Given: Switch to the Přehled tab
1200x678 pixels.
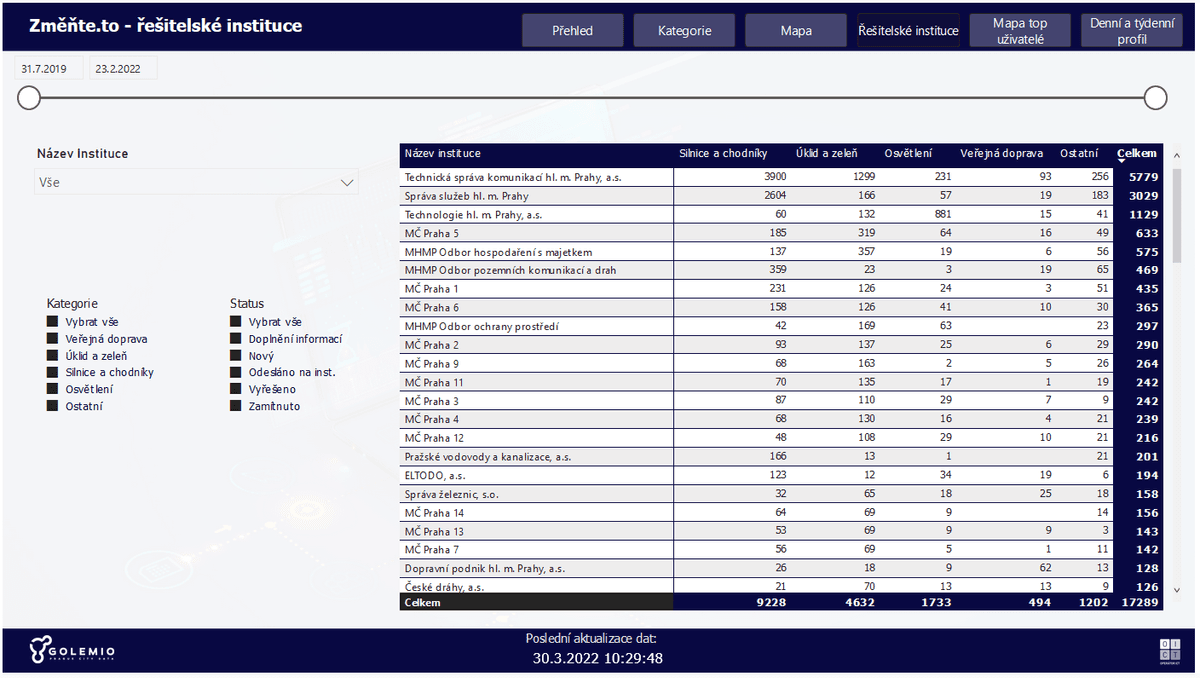Looking at the screenshot, I should tap(572, 31).
